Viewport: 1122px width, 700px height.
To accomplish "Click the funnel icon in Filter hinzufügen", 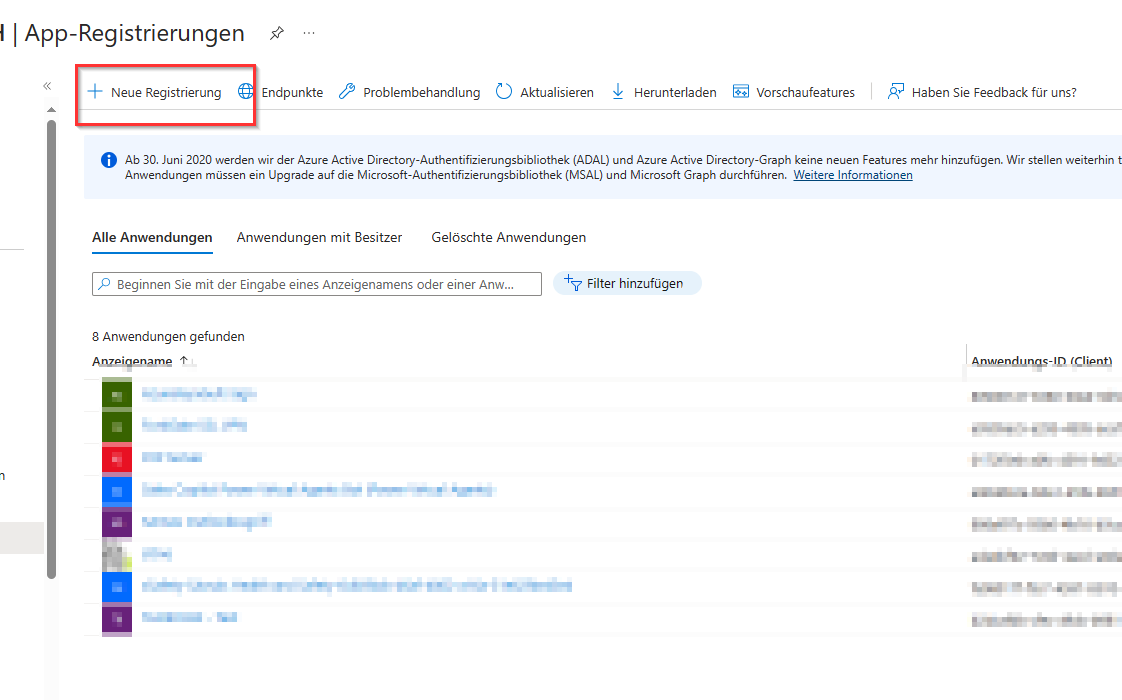I will pyautogui.click(x=572, y=283).
